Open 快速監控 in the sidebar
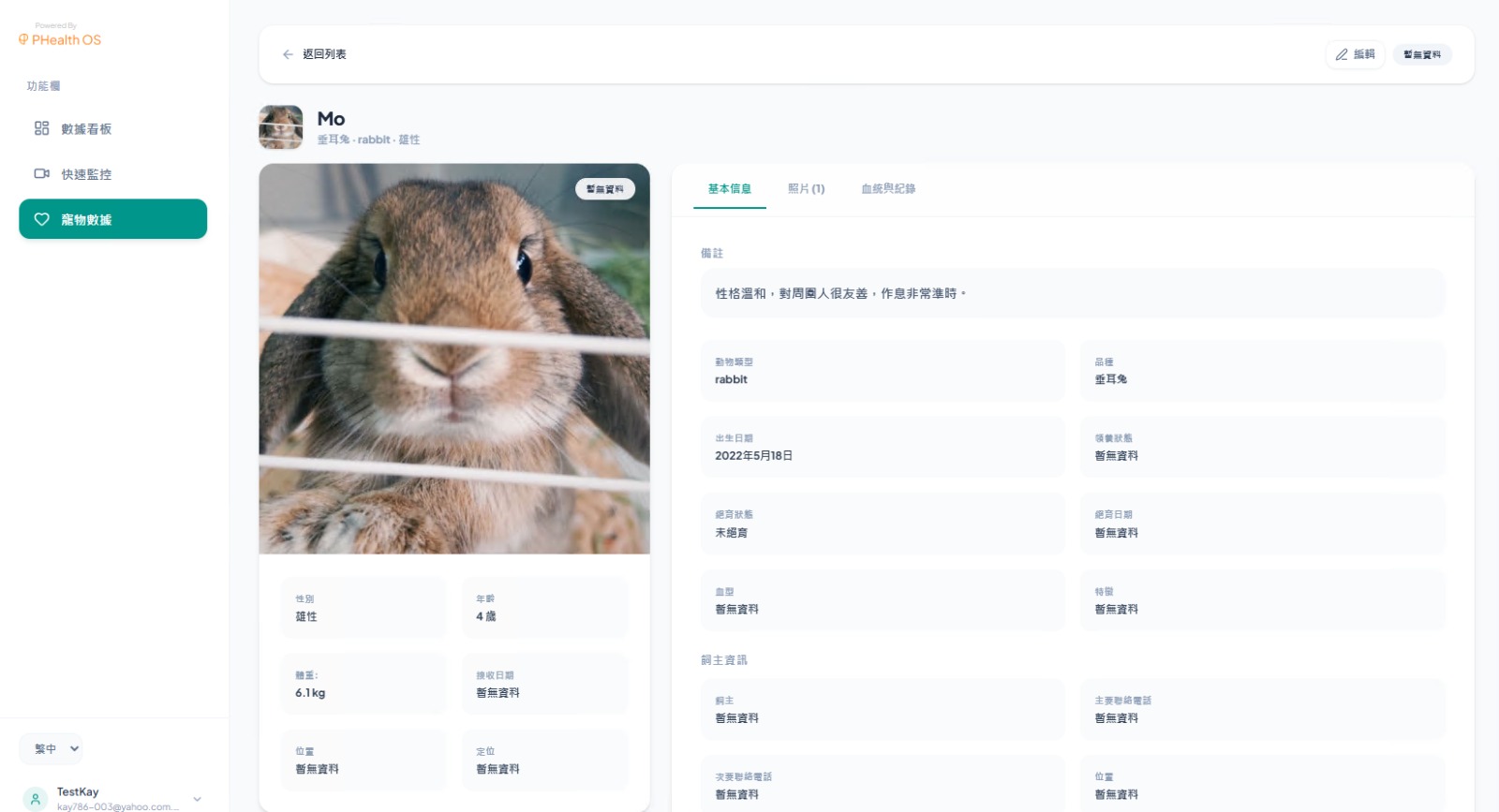 coord(112,174)
